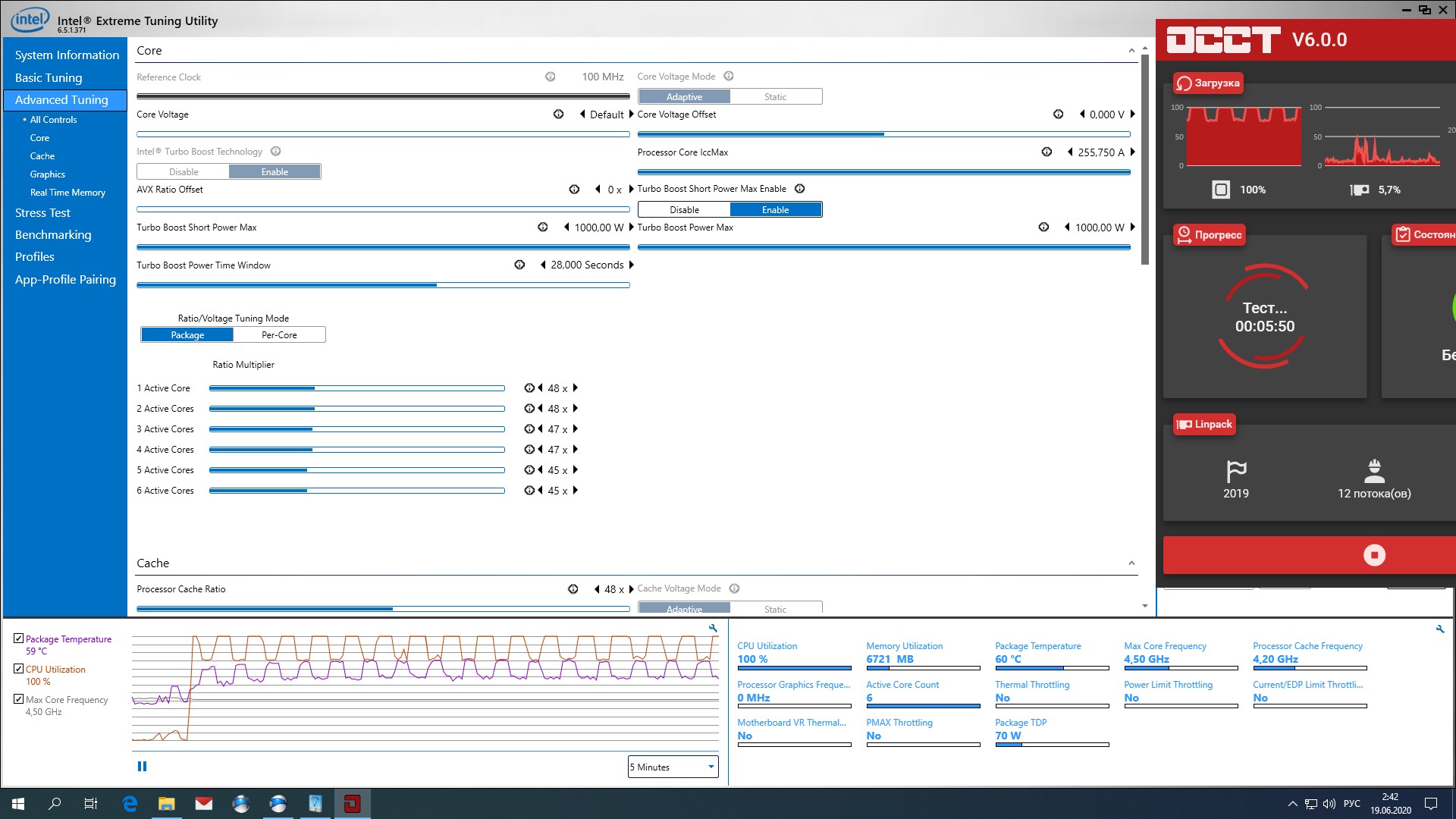Uncheck the Max Core Frequency checkbox
This screenshot has width=1456, height=819.
(19, 699)
